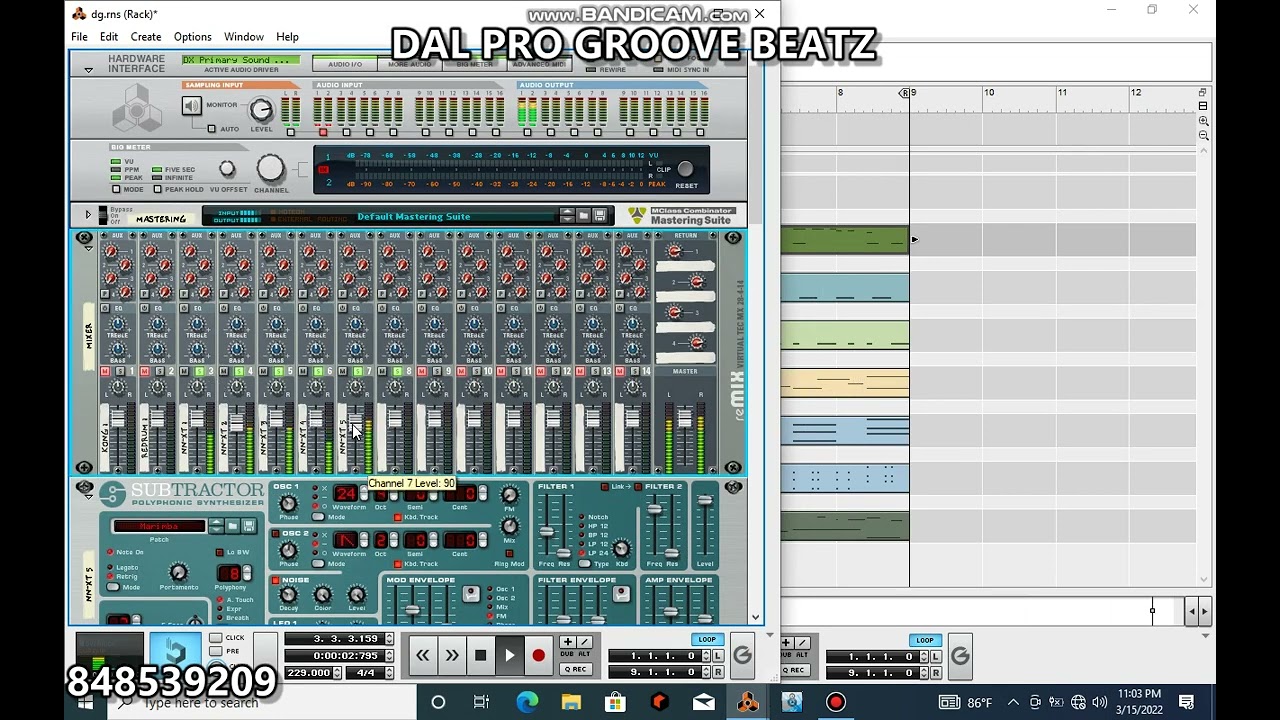
Task: Click the mixer MASTER level fader
Action: 684,418
